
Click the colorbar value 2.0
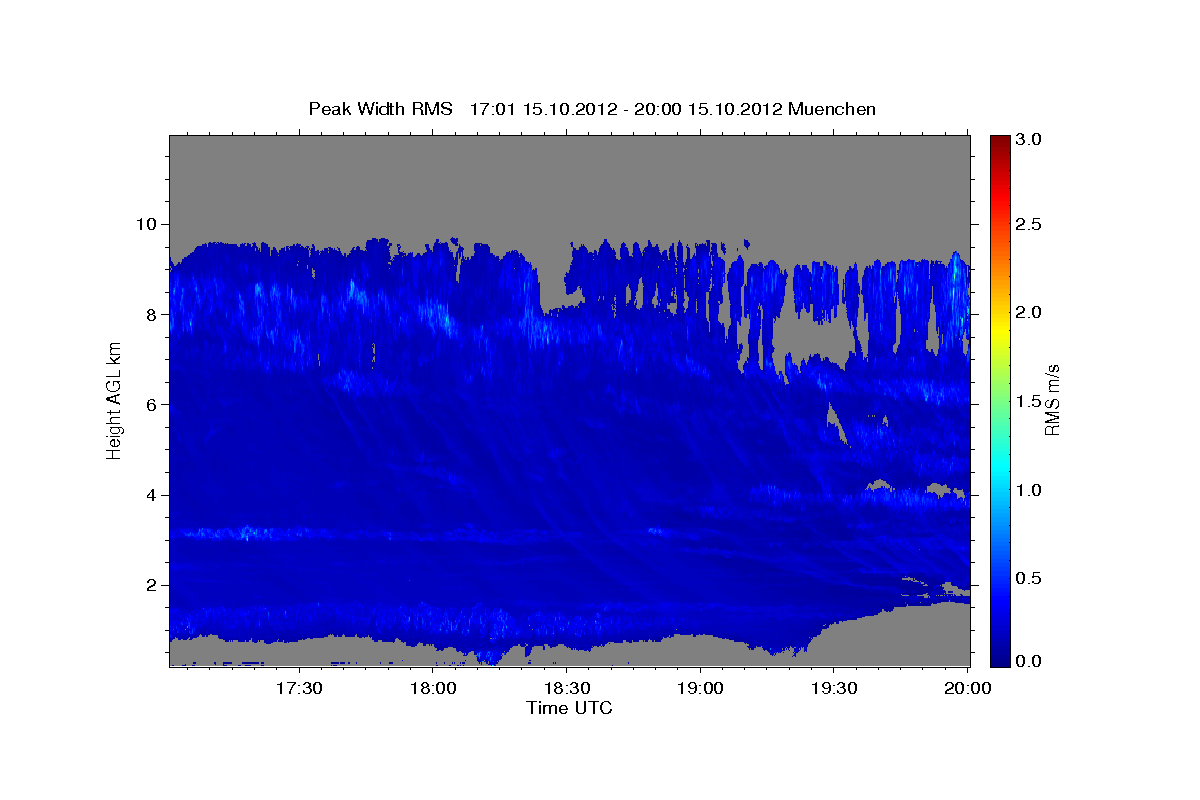(1030, 312)
